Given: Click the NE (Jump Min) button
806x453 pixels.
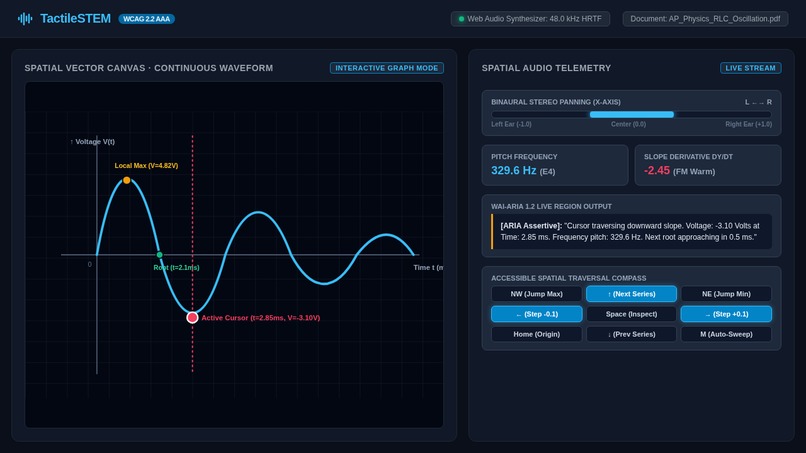Looking at the screenshot, I should 726,294.
